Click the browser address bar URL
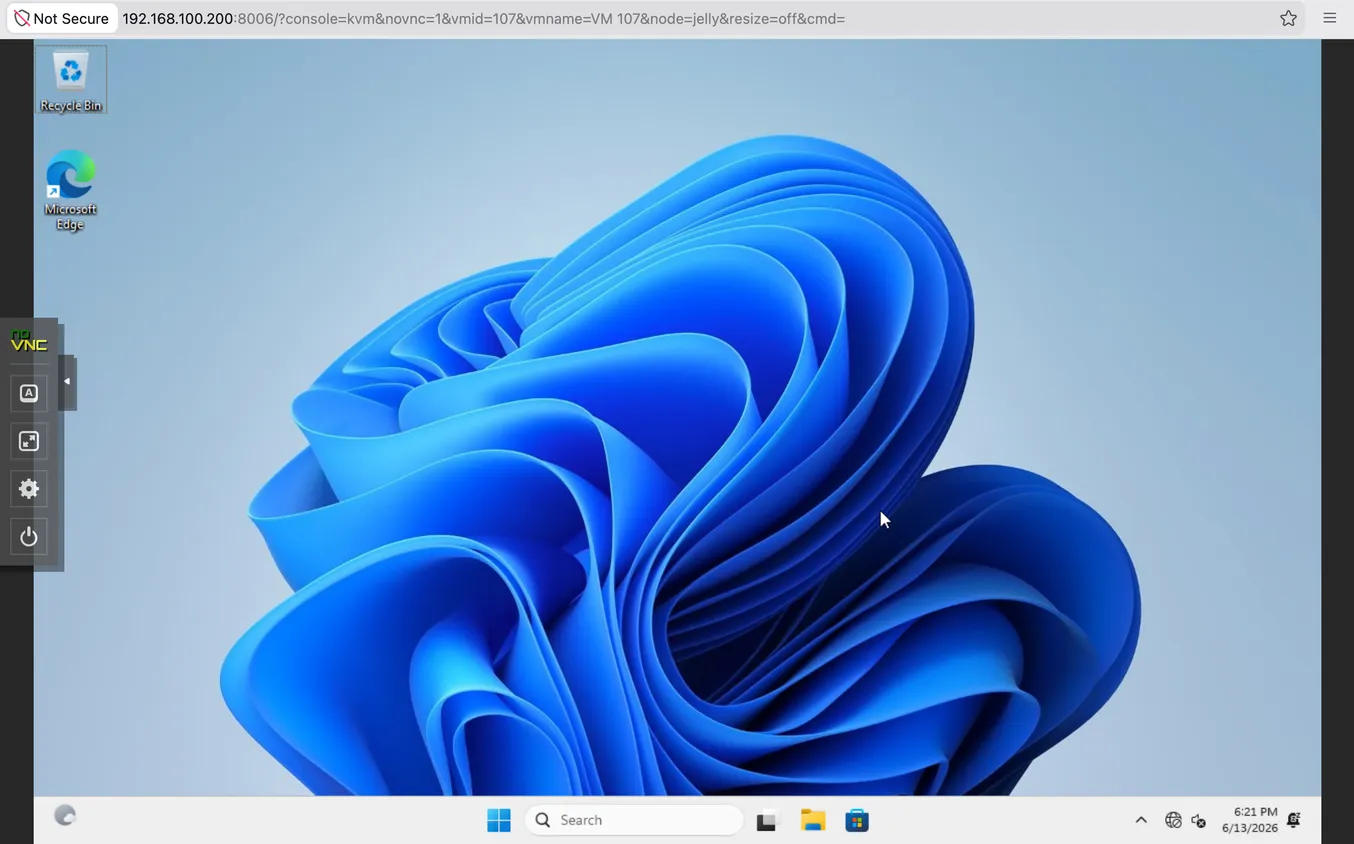The image size is (1354, 844). 484,18
